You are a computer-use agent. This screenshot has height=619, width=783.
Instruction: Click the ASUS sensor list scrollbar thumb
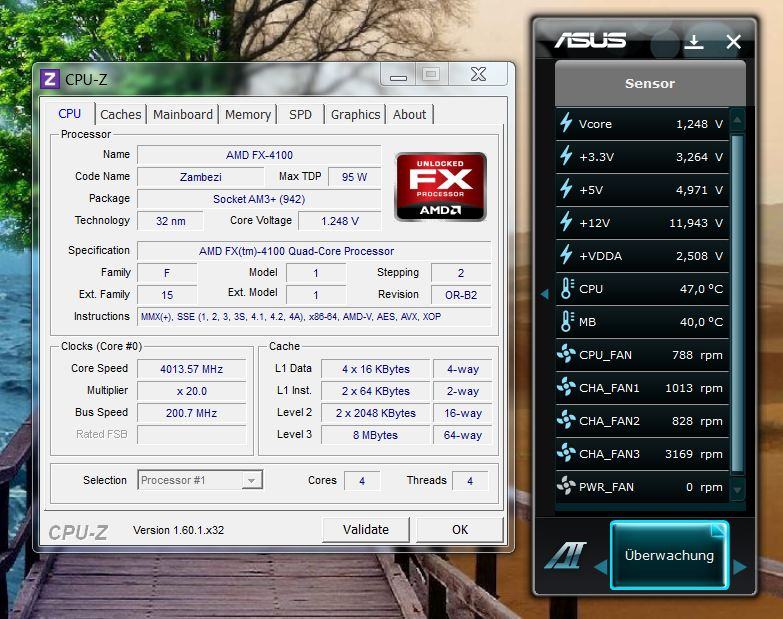click(x=737, y=303)
